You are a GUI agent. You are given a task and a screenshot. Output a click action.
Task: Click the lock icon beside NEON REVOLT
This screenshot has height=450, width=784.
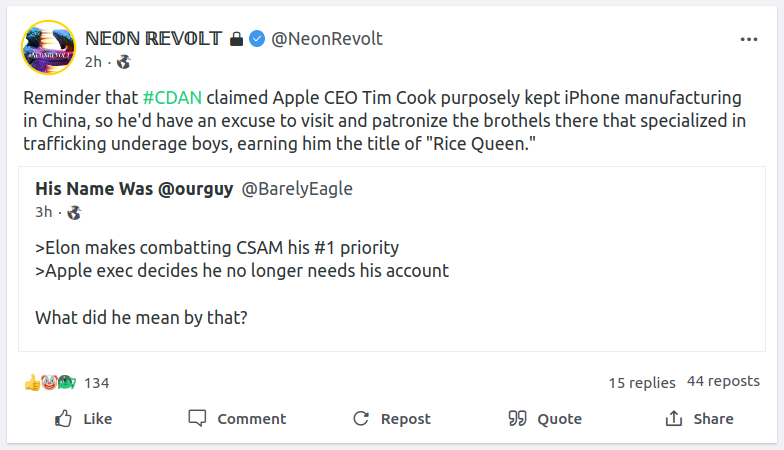click(236, 39)
